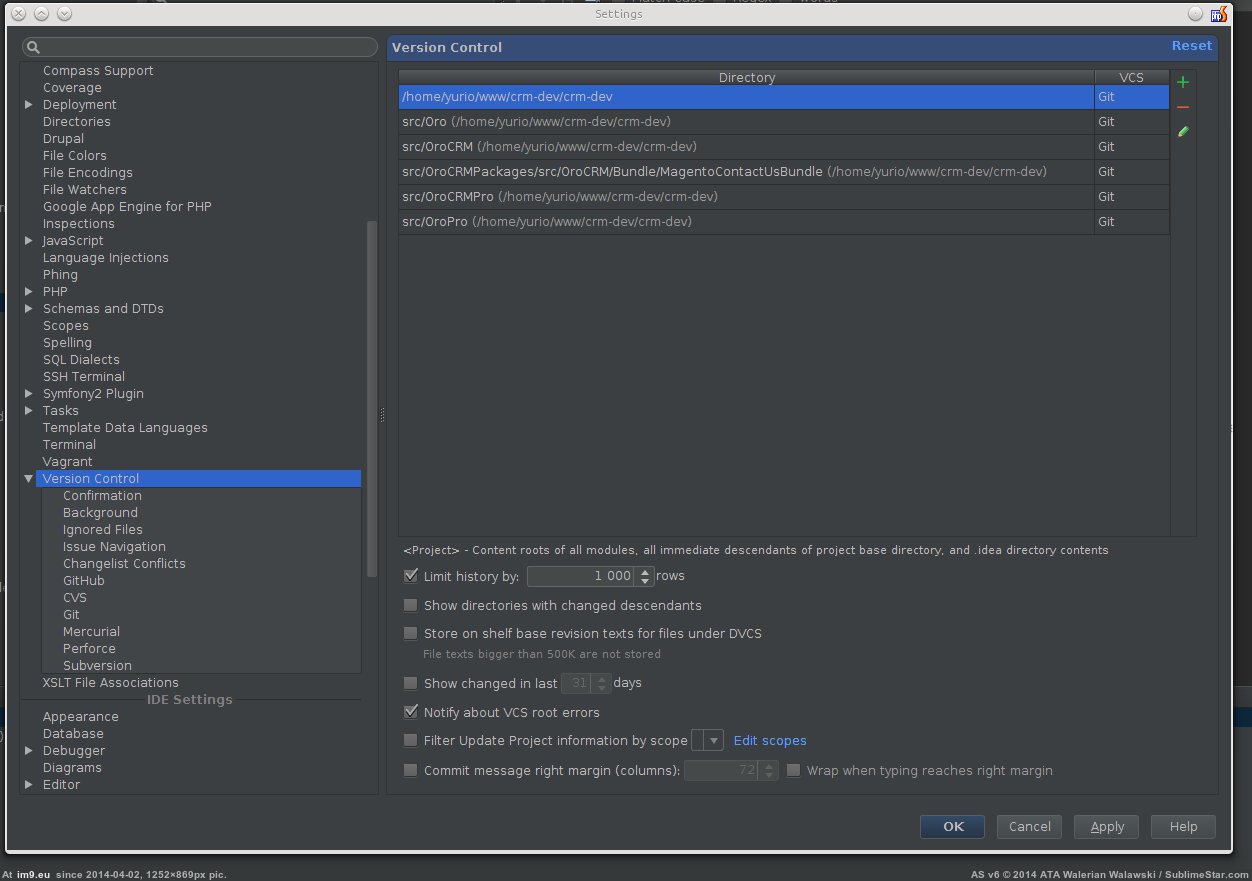Increase the Limit history rows stepper
The width and height of the screenshot is (1252, 881).
pyautogui.click(x=645, y=572)
